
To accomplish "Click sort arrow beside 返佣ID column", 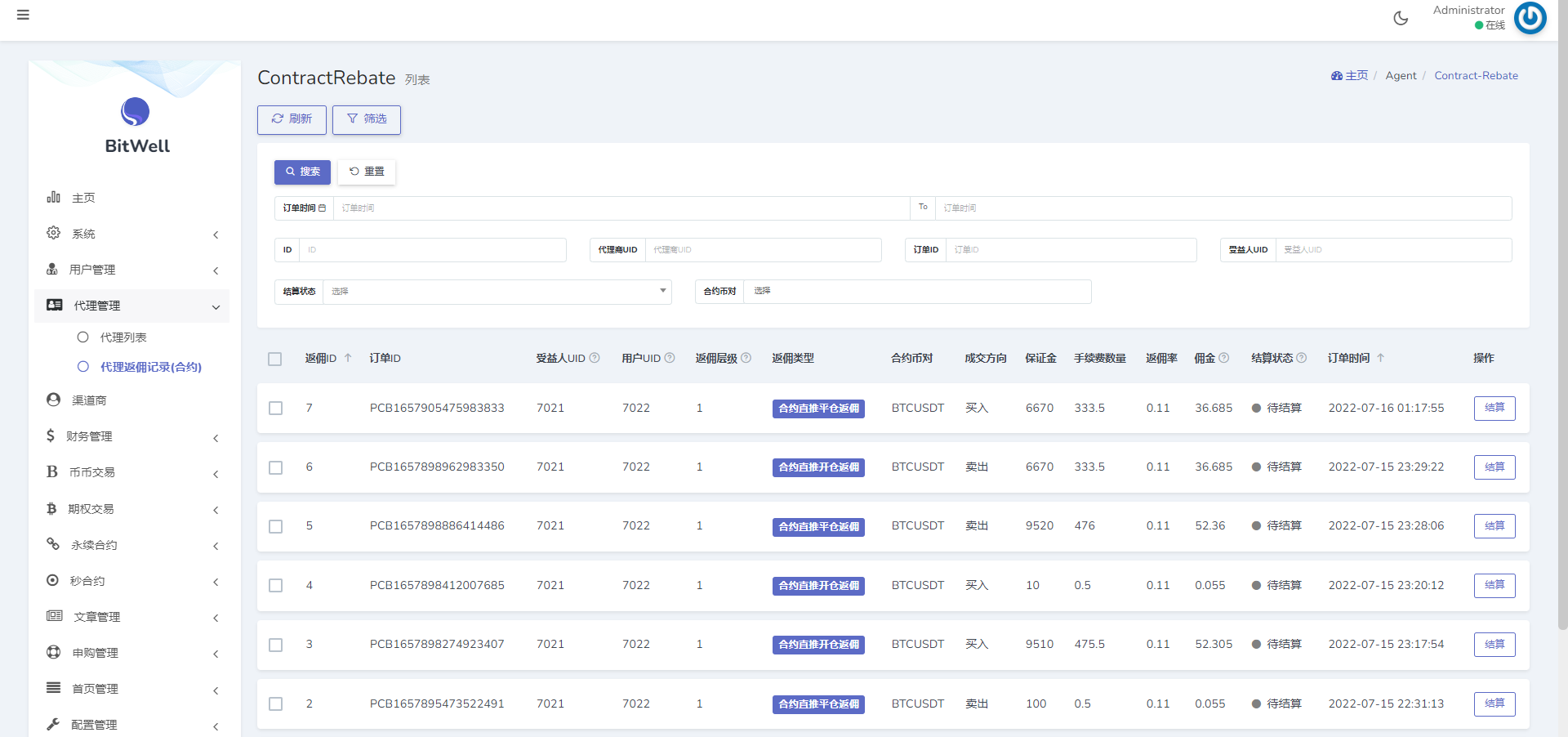I will [348, 358].
